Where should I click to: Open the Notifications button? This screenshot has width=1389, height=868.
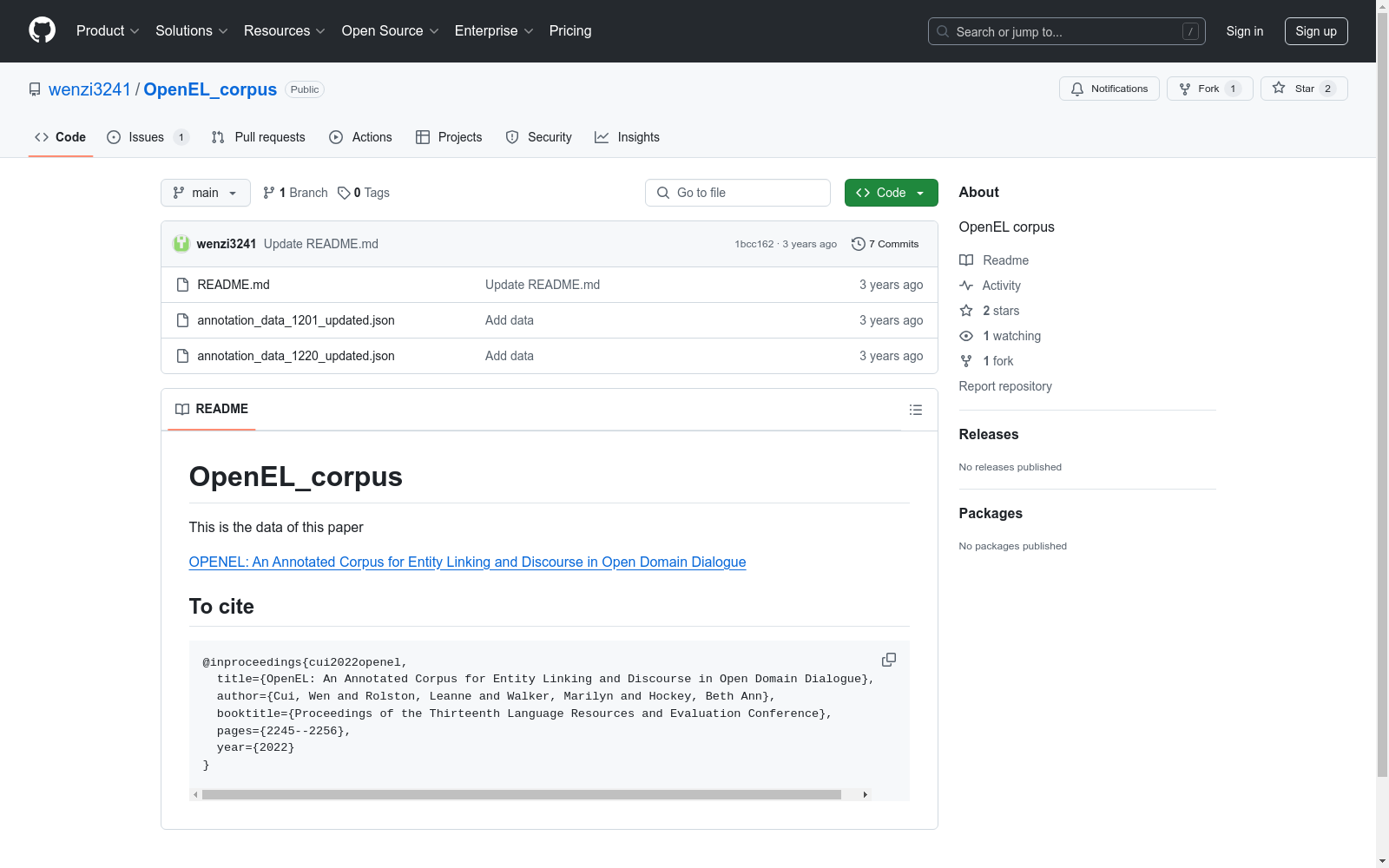click(1109, 89)
